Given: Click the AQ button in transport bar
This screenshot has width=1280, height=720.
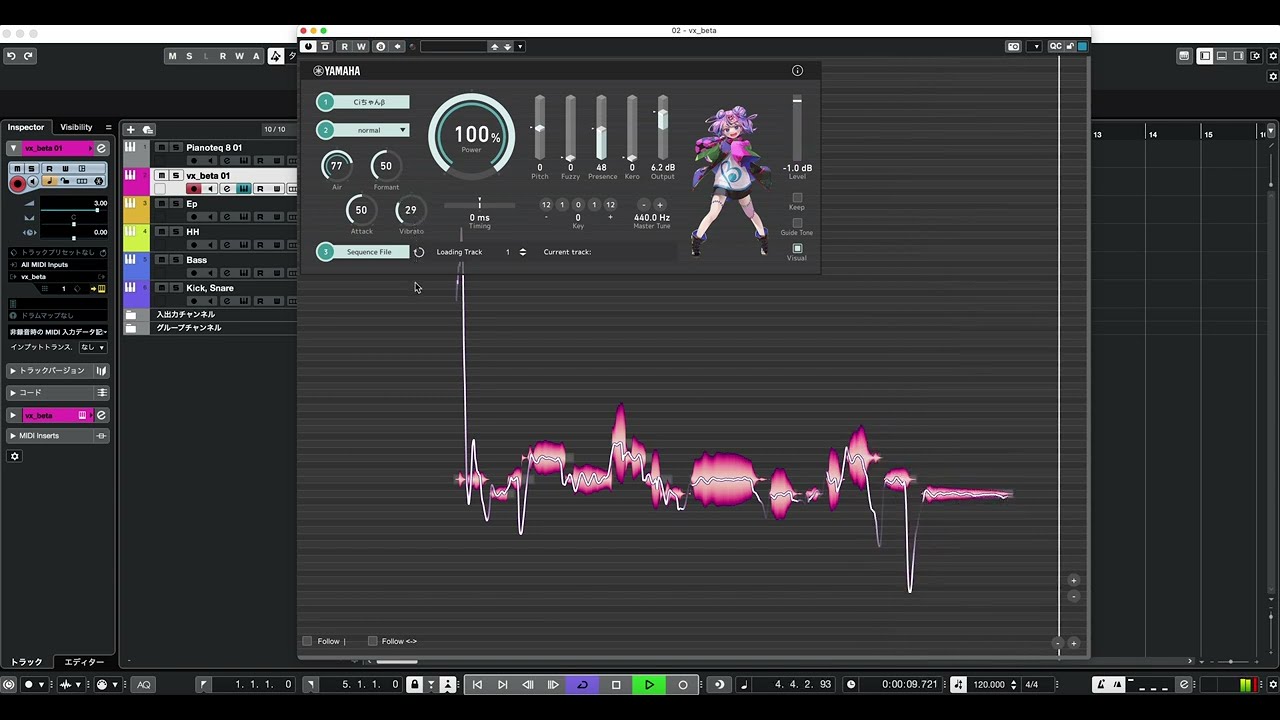Looking at the screenshot, I should (144, 685).
